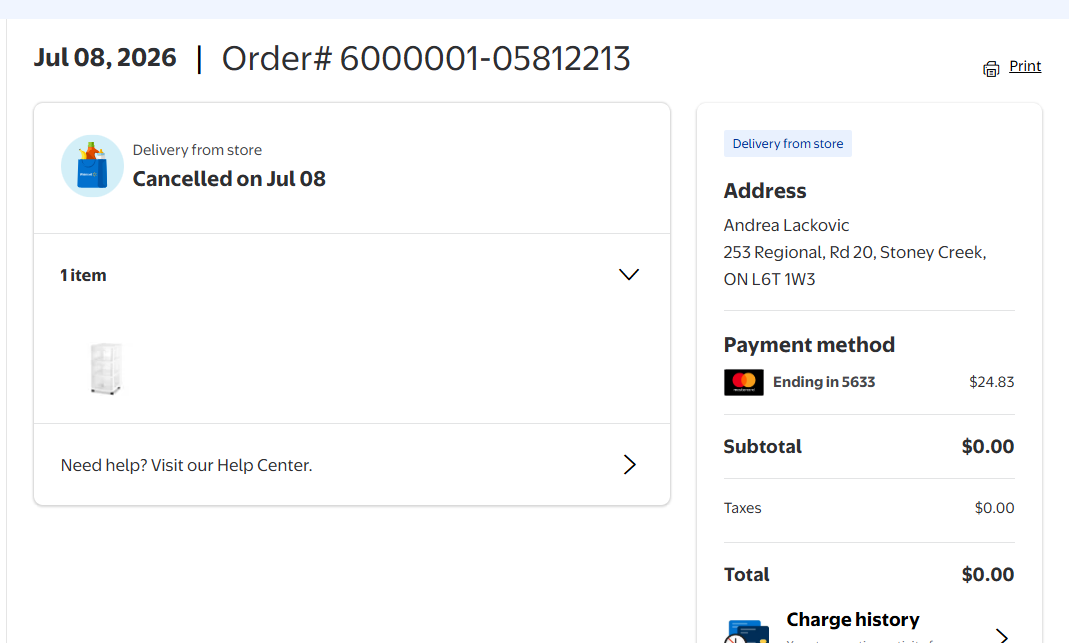The image size is (1069, 643).
Task: Select the 1 item label
Action: (83, 275)
